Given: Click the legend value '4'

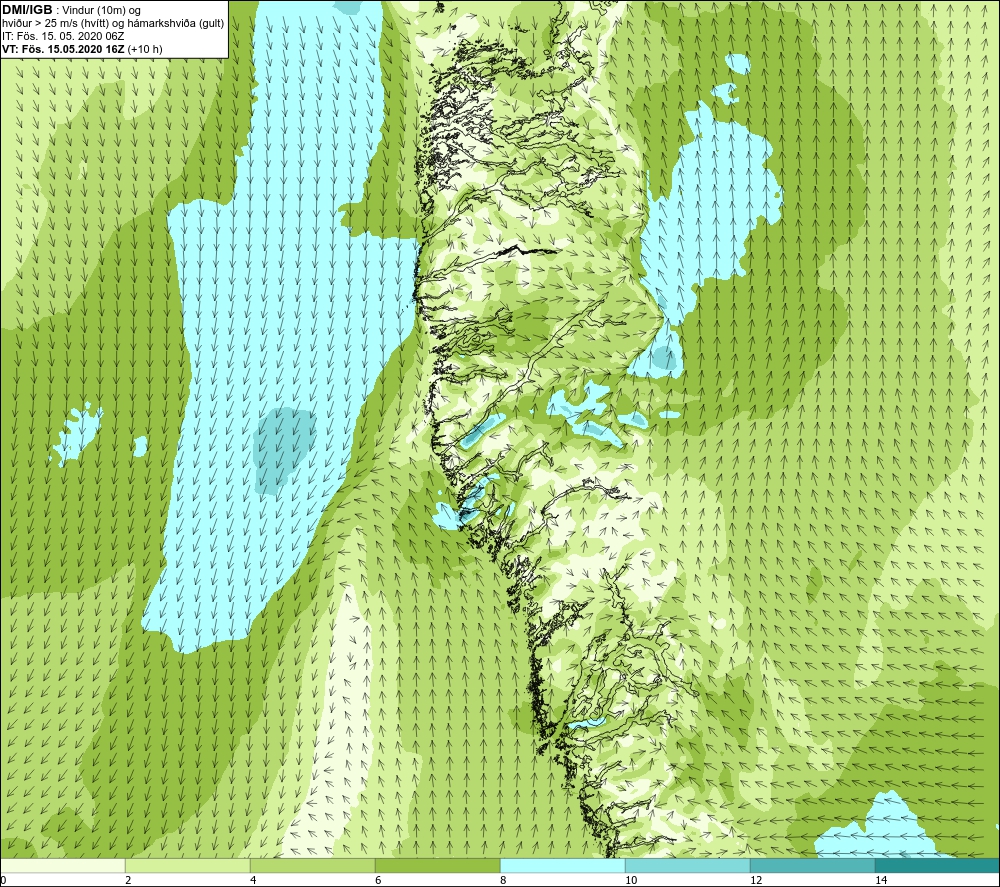Looking at the screenshot, I should click(x=253, y=880).
